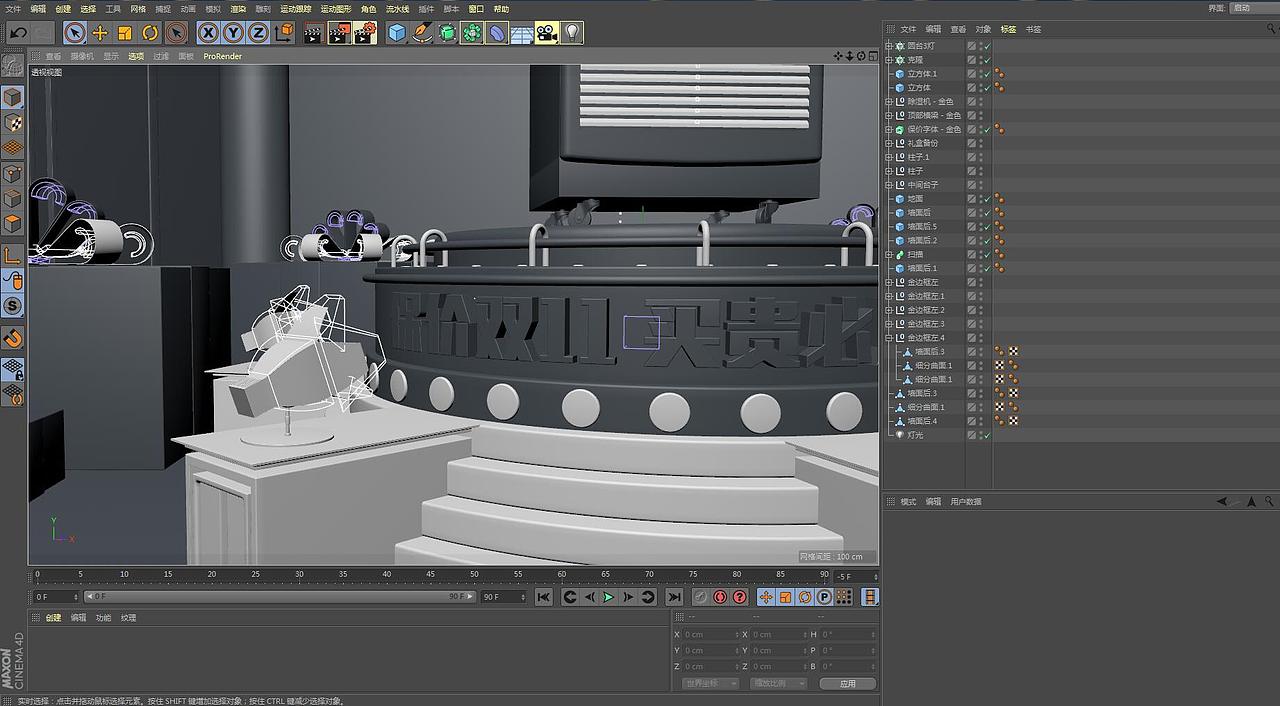Screen dimensions: 1280x706
Task: Expand the 中间台子 group
Action: click(888, 184)
